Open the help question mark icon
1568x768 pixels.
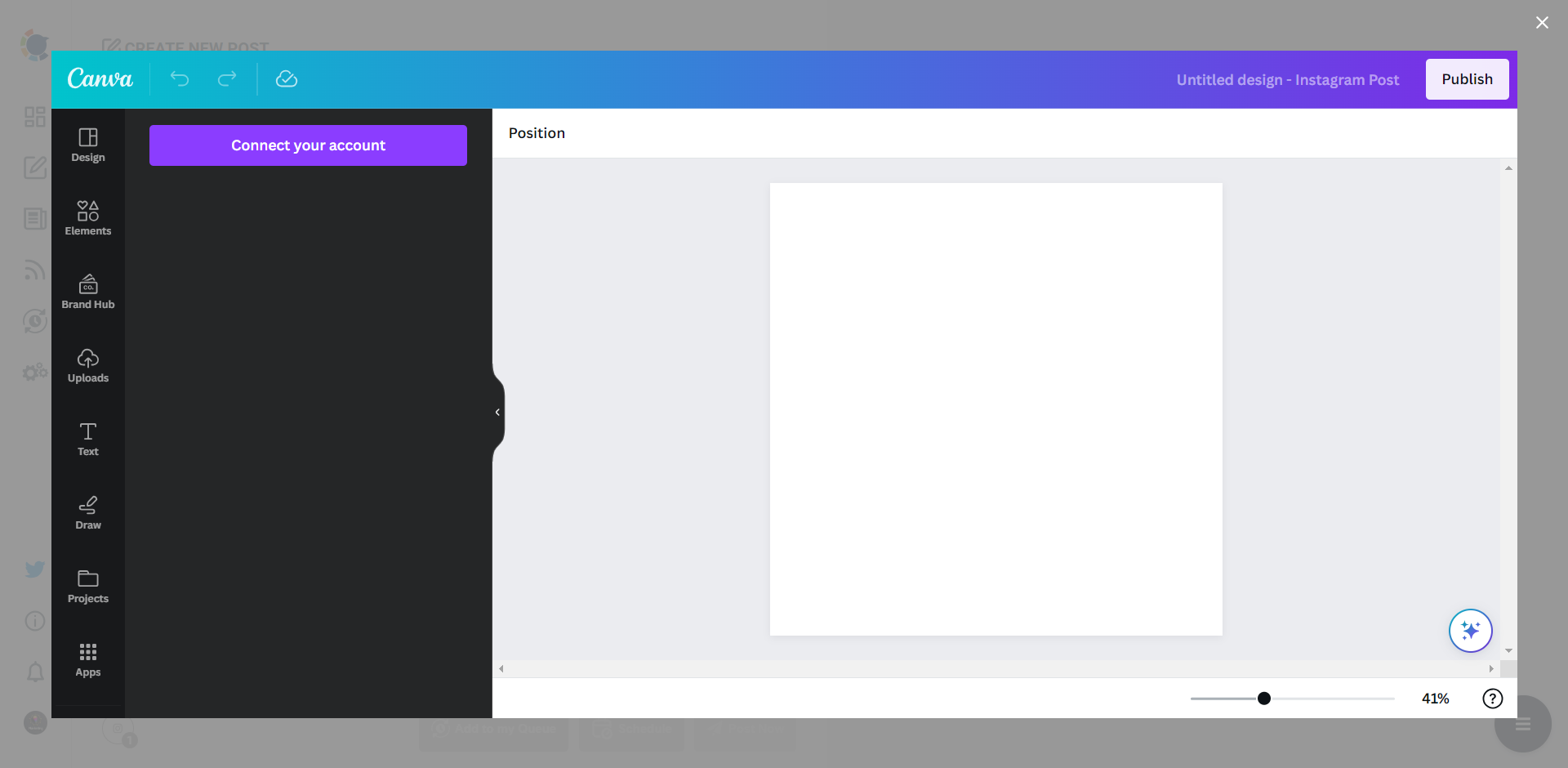(1493, 699)
